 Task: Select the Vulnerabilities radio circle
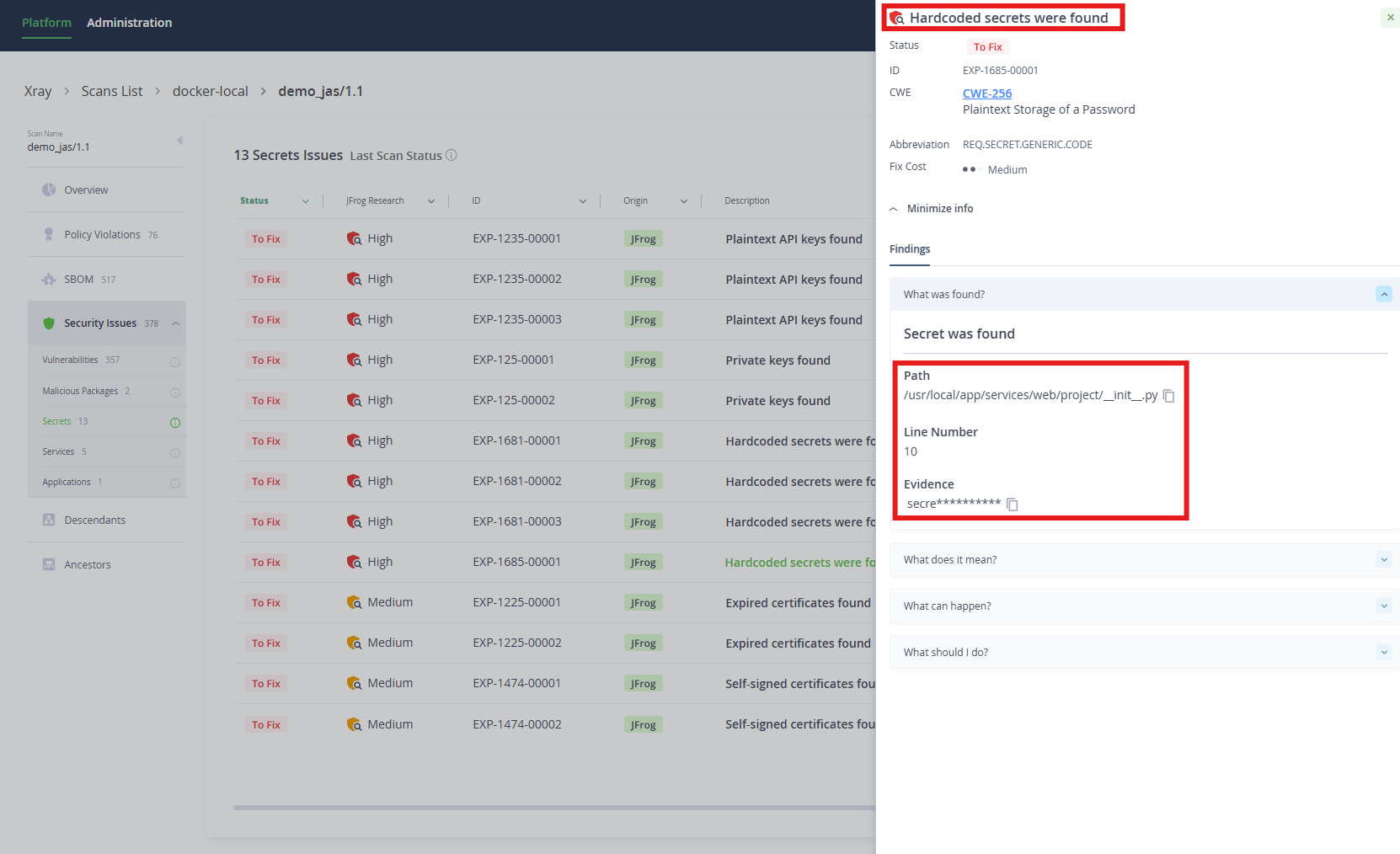pos(175,362)
